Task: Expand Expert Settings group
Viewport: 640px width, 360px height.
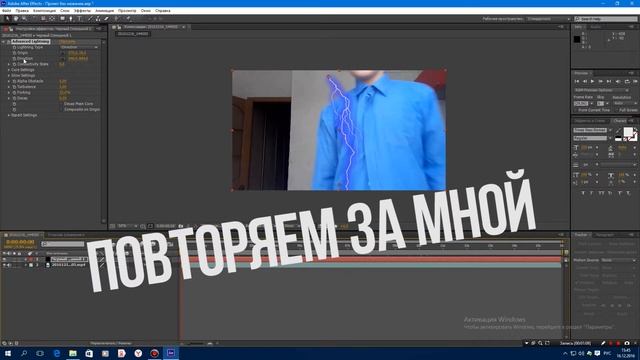Action: pos(9,115)
